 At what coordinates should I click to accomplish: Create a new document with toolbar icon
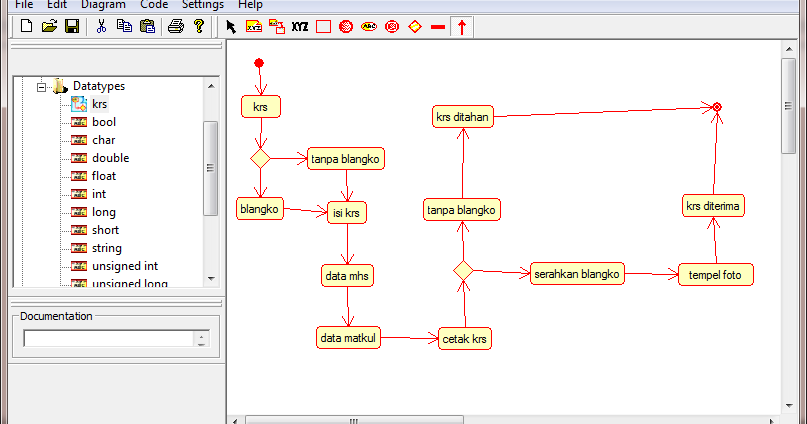click(x=26, y=26)
